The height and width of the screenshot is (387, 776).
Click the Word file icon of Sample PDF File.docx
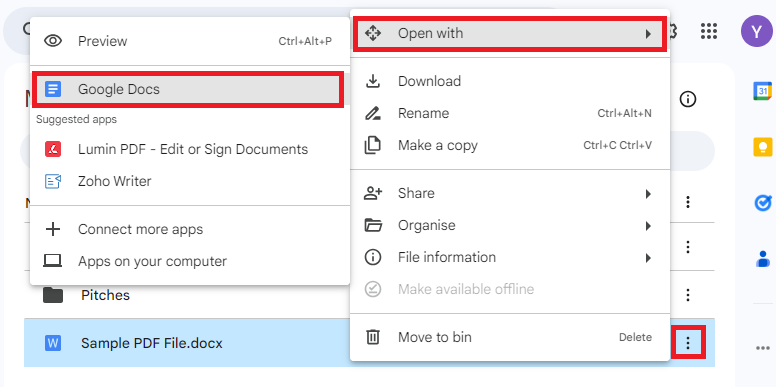point(52,343)
